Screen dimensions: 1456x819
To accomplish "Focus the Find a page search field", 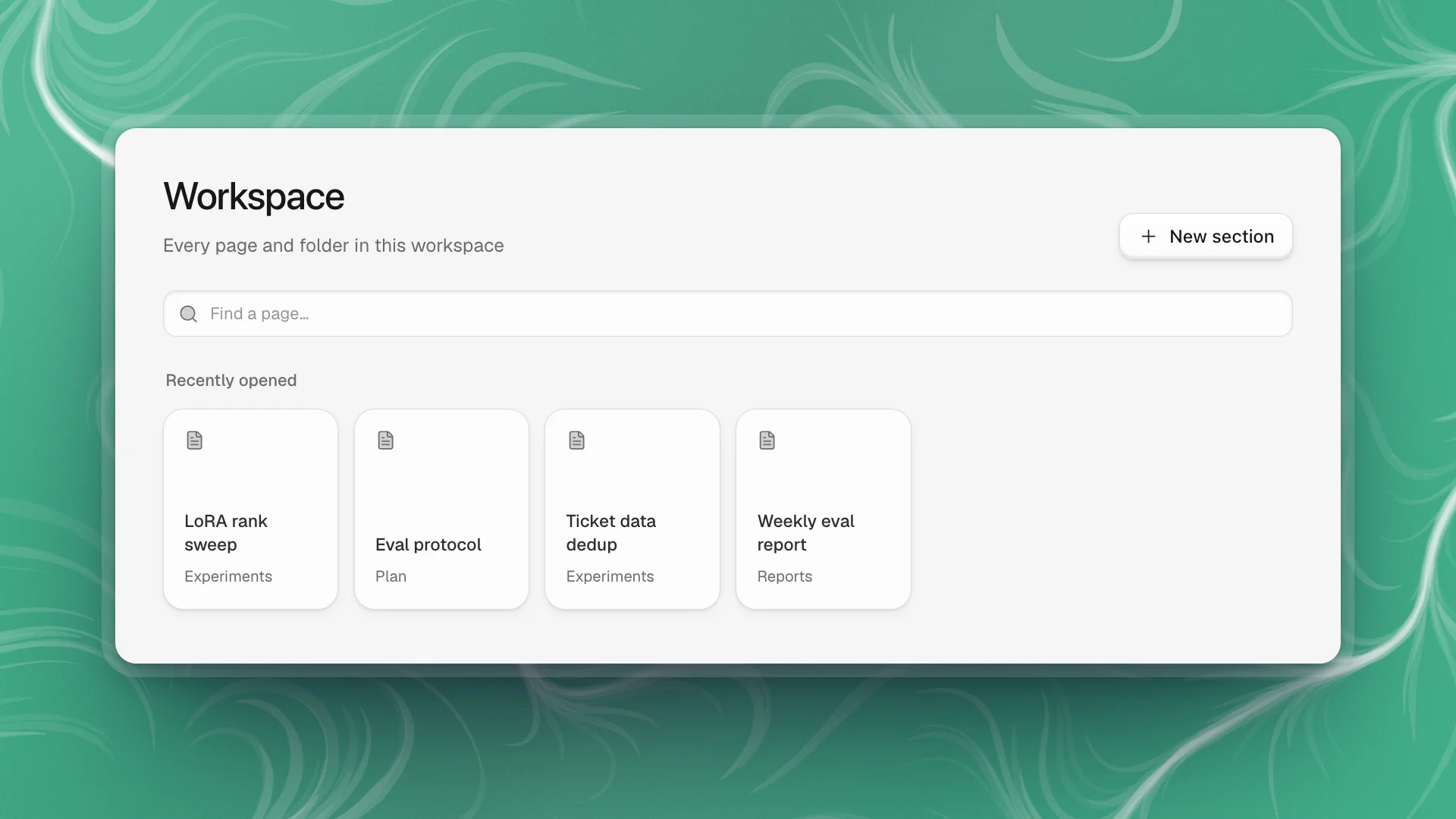I will pos(728,314).
